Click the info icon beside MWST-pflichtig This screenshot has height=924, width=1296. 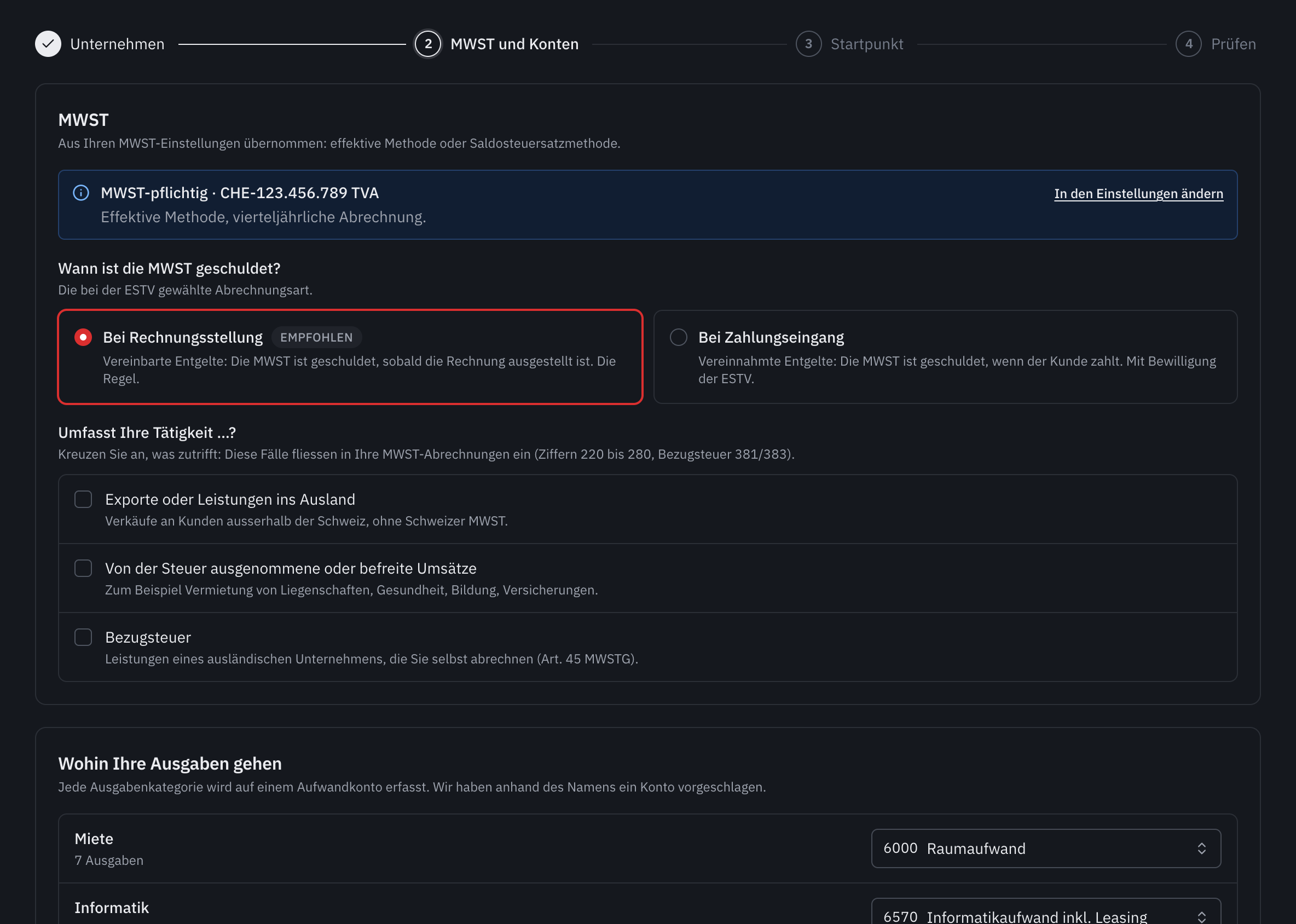[82, 193]
